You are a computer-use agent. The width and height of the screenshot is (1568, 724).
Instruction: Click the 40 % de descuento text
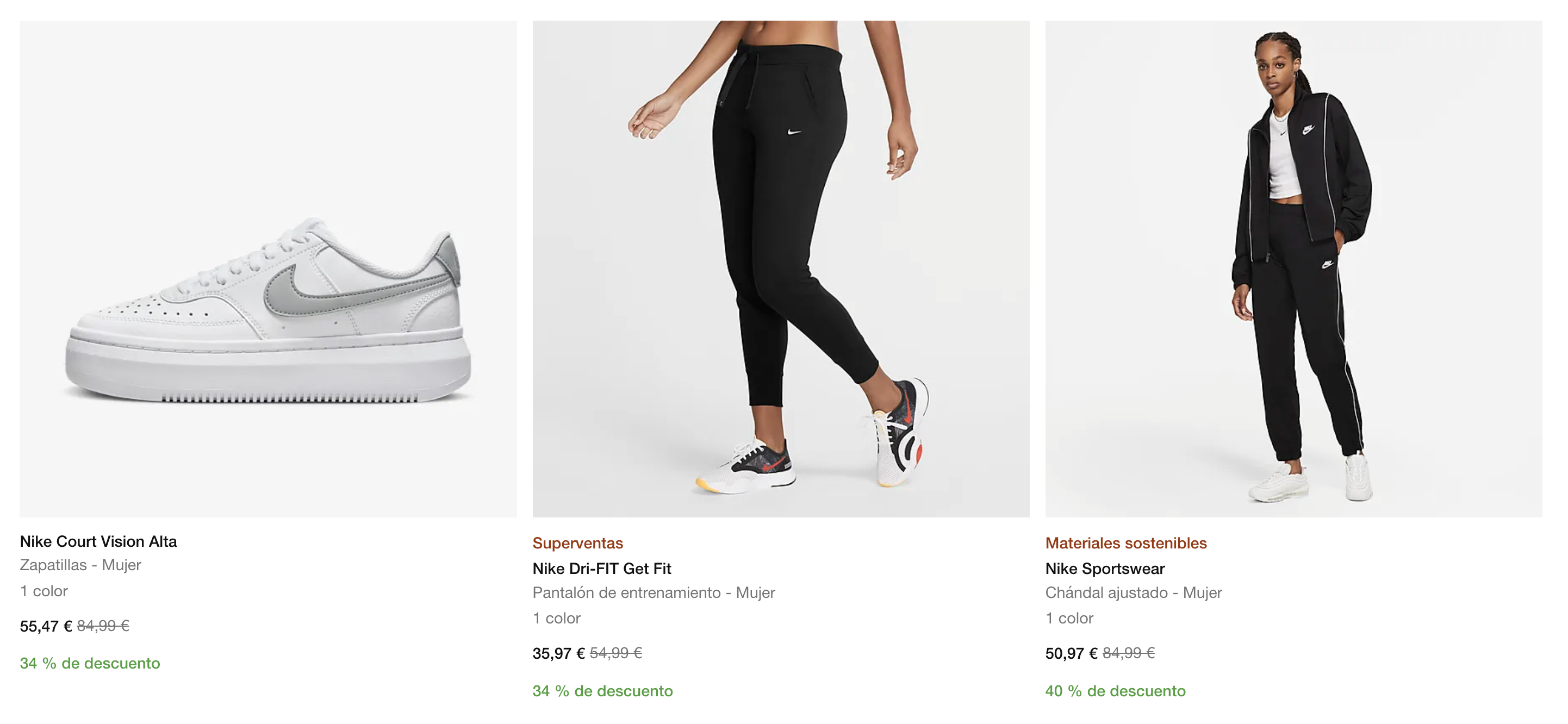tap(1115, 690)
